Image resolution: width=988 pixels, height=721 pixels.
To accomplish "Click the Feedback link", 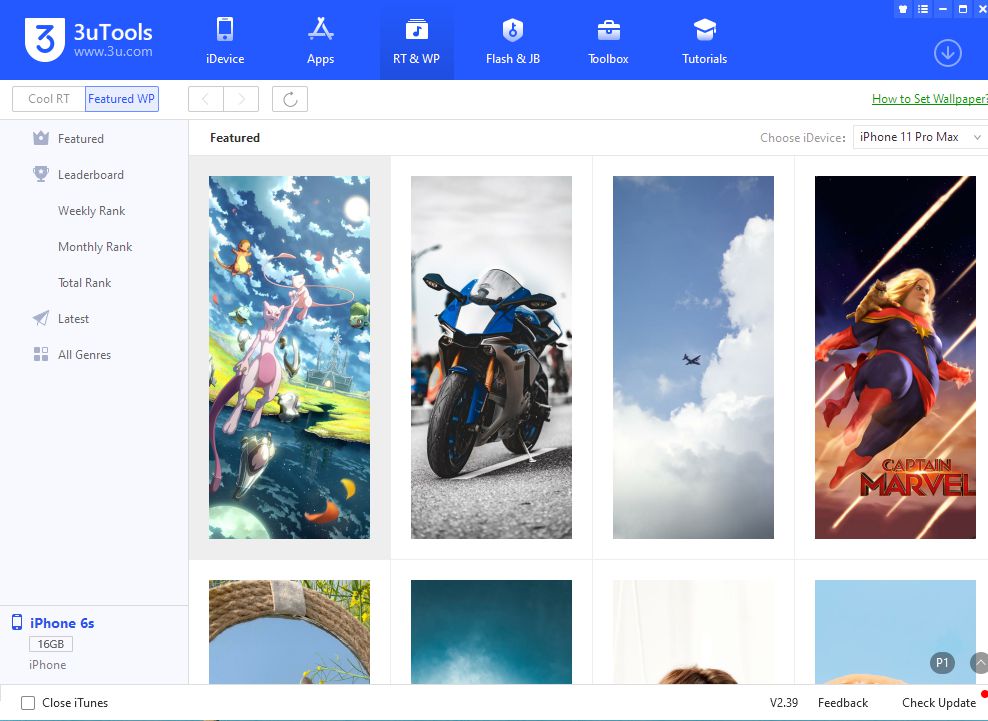I will point(842,703).
